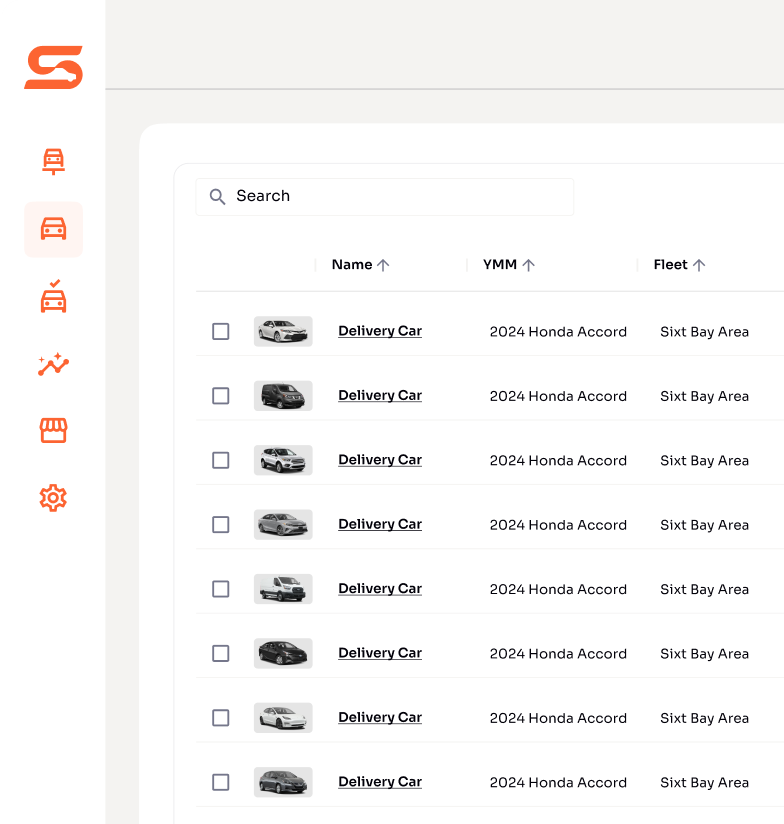Click the black sedan thumbnail
The width and height of the screenshot is (784, 824).
(283, 654)
